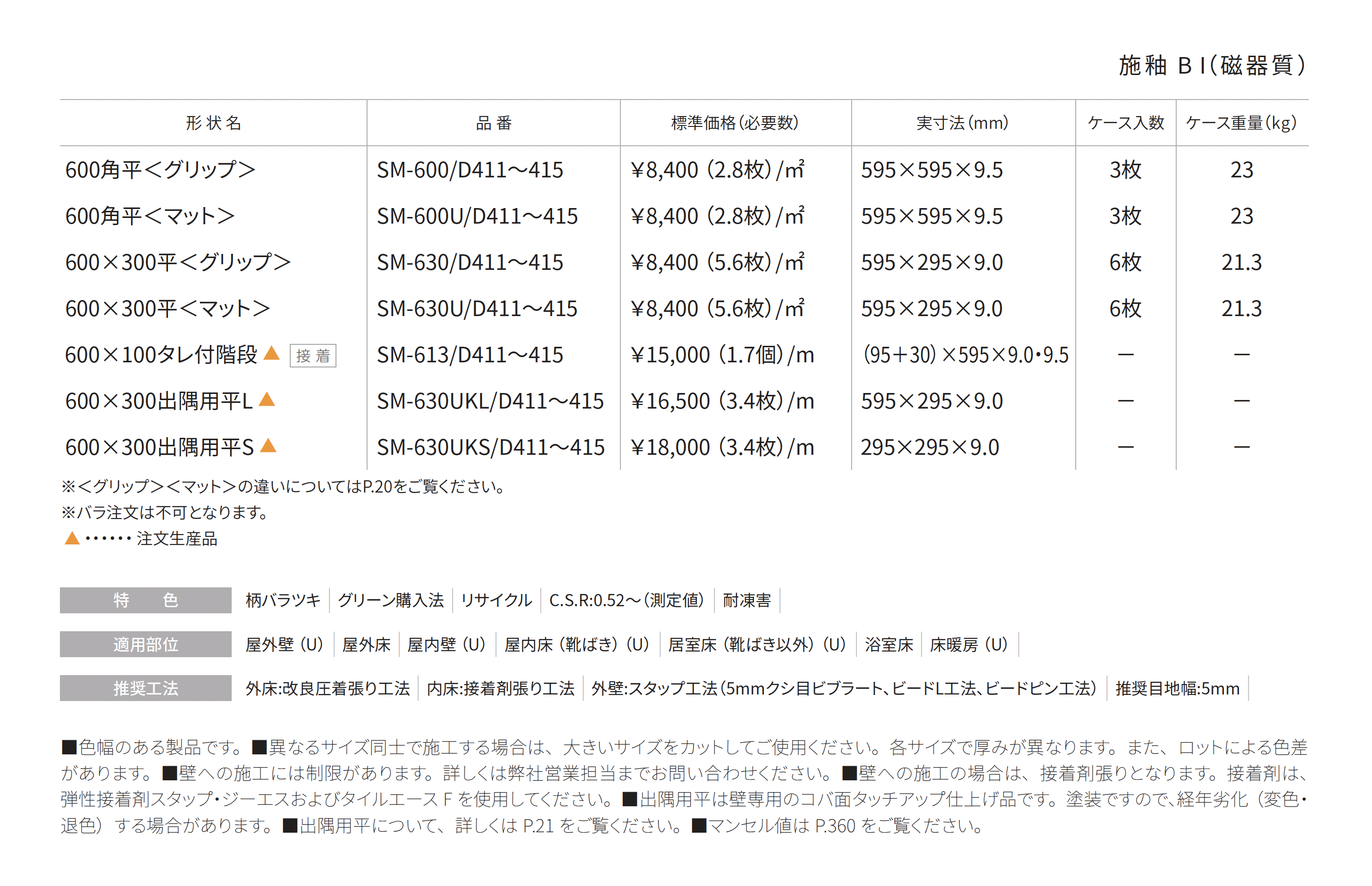Click product code SM-600/D411～415
The height and width of the screenshot is (886, 1372).
tap(469, 170)
